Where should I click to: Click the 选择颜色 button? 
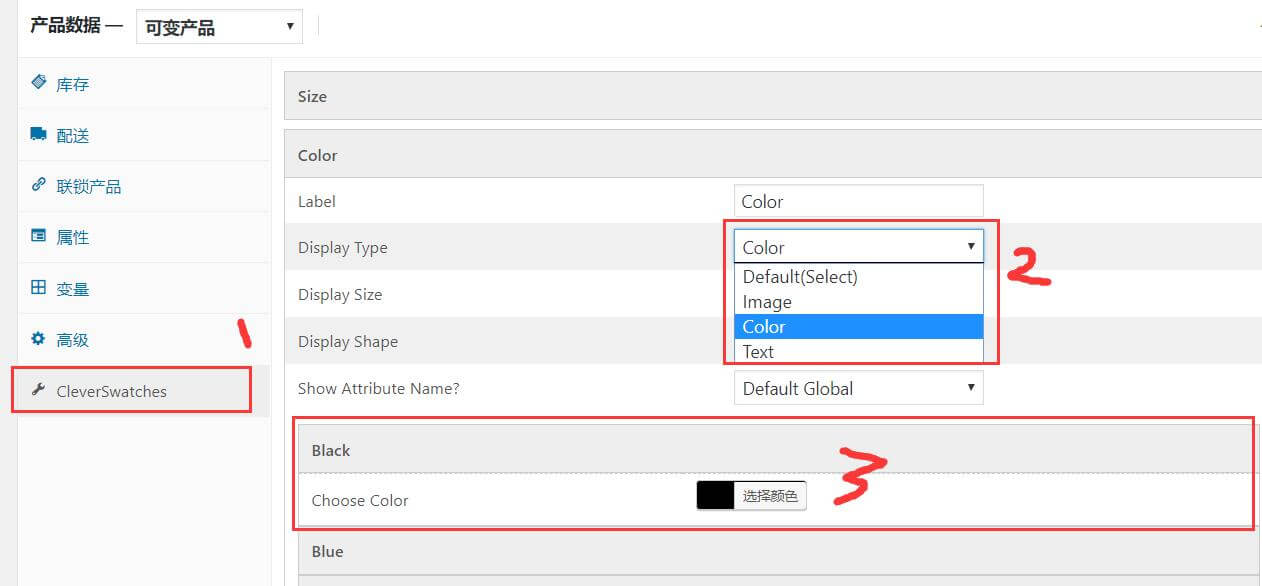(770, 496)
